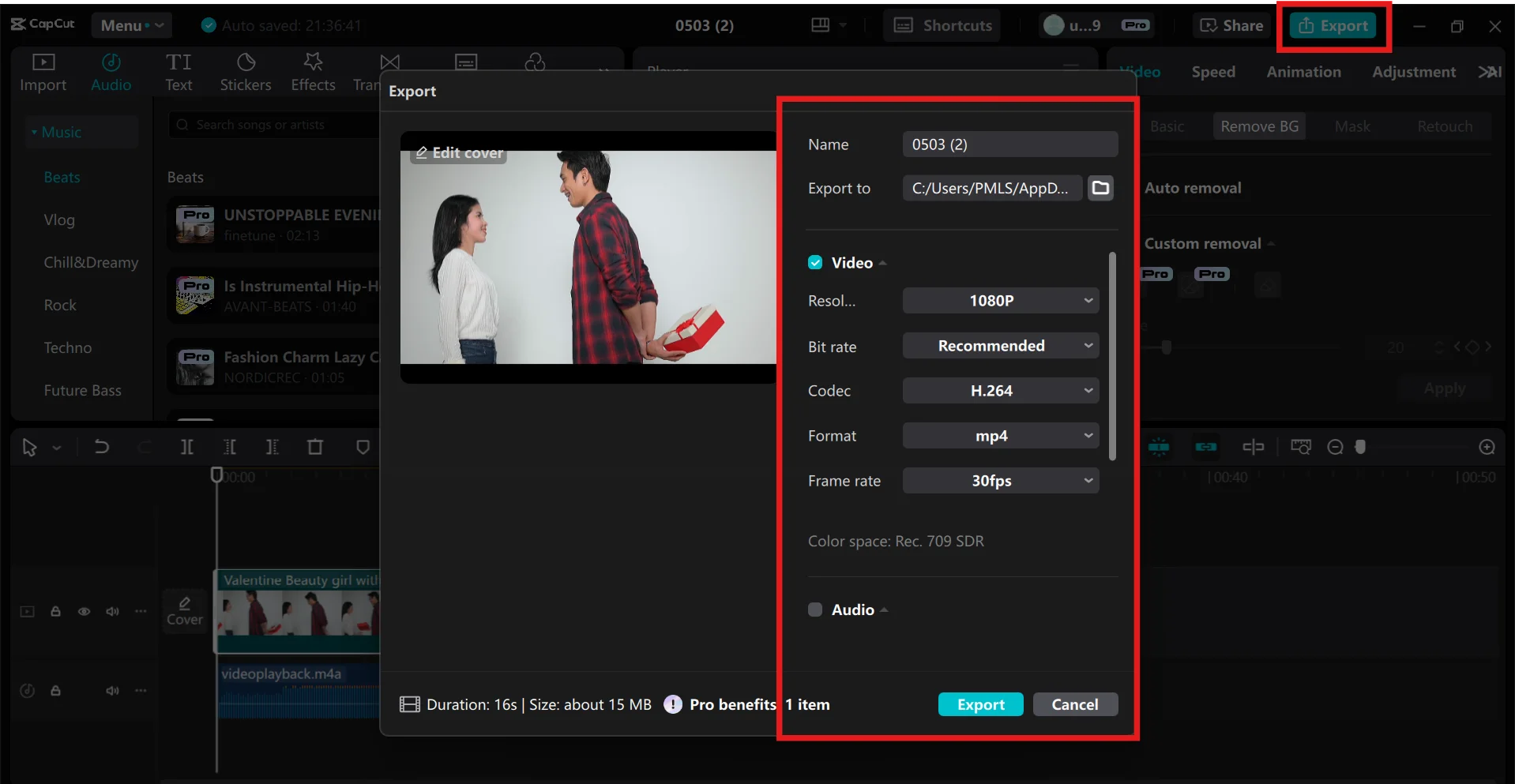Open the Bit rate Recommended dropdown

(1001, 346)
